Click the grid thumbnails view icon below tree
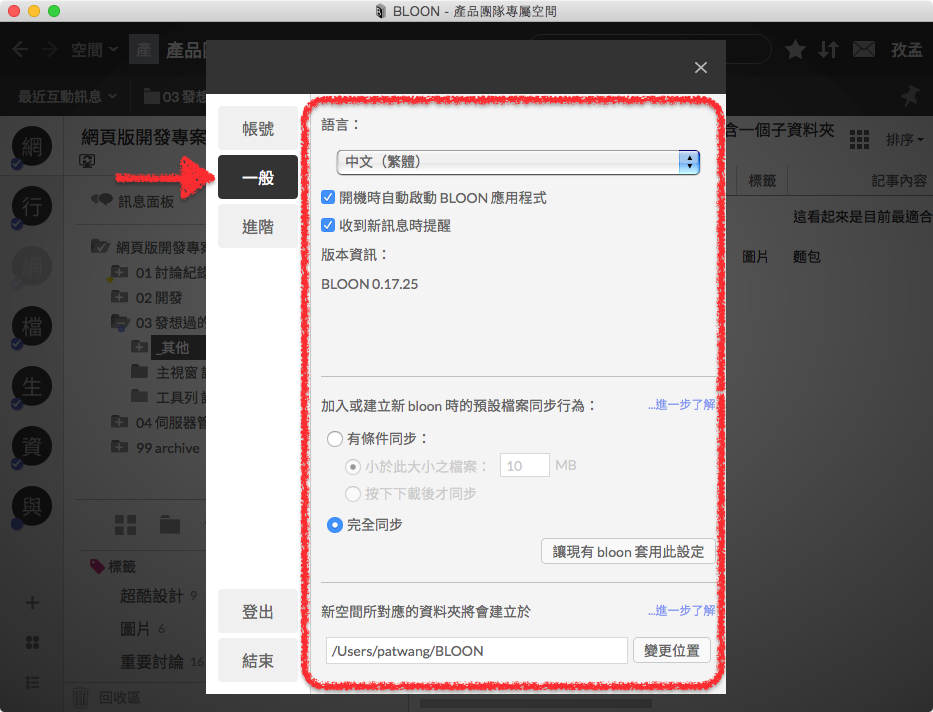Viewport: 933px width, 712px height. coord(125,525)
